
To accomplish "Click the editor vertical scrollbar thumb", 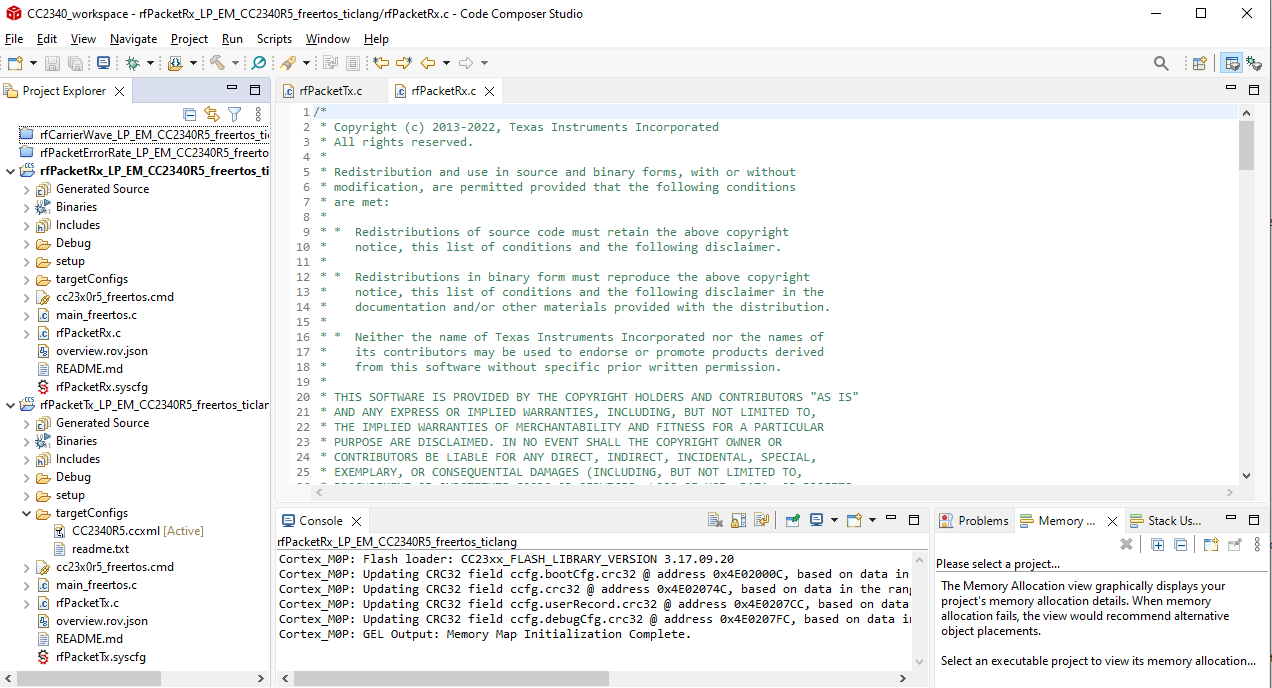I will tap(1245, 145).
